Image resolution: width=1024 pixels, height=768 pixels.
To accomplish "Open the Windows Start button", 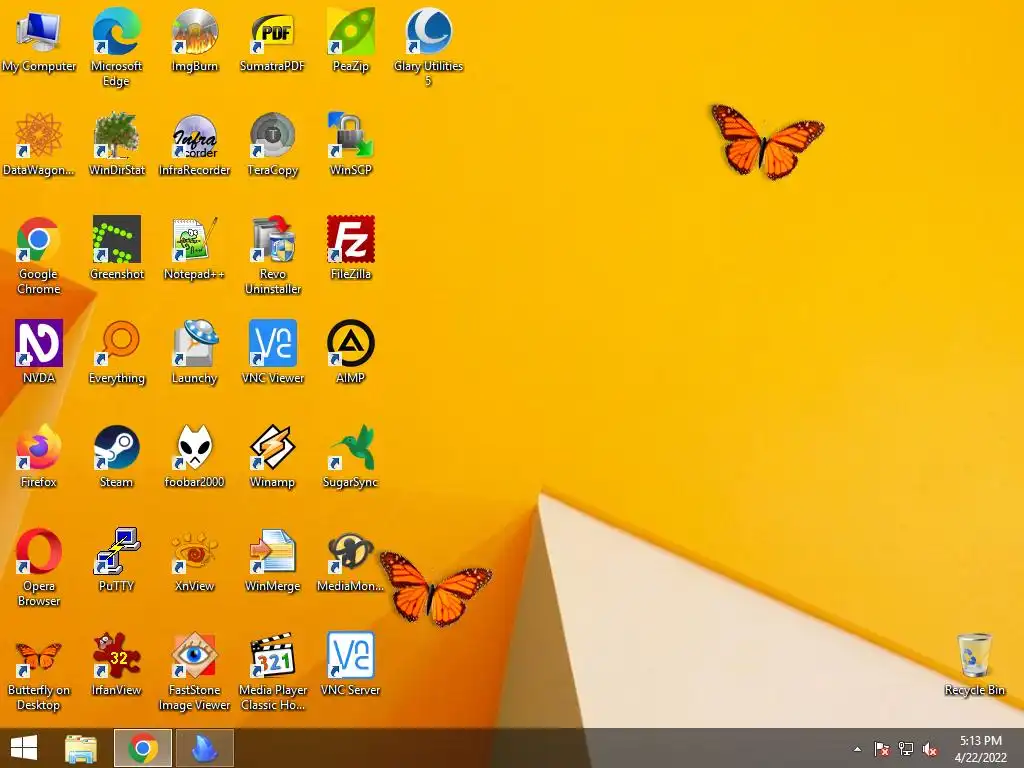I will (24, 748).
